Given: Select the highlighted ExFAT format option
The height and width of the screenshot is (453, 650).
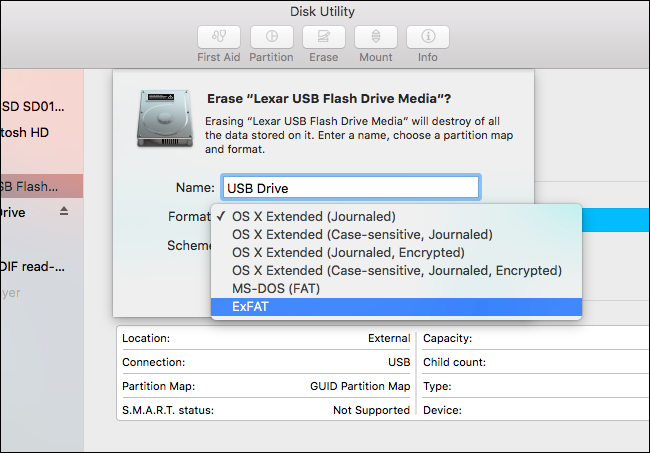Looking at the screenshot, I should tap(251, 307).
